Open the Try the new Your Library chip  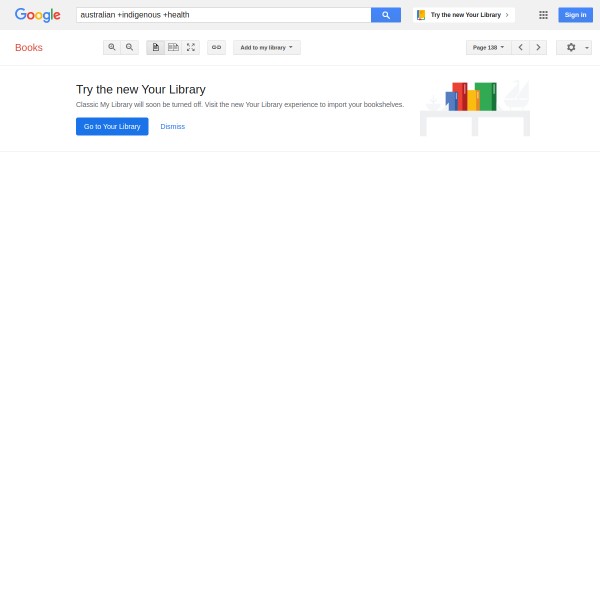point(464,15)
